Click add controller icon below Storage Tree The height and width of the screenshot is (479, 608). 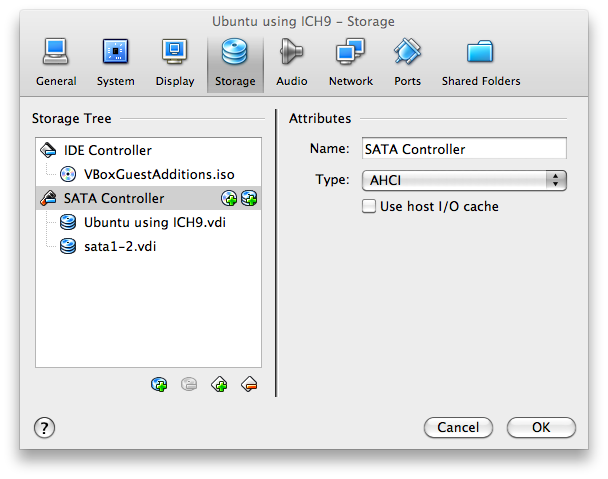[219, 384]
